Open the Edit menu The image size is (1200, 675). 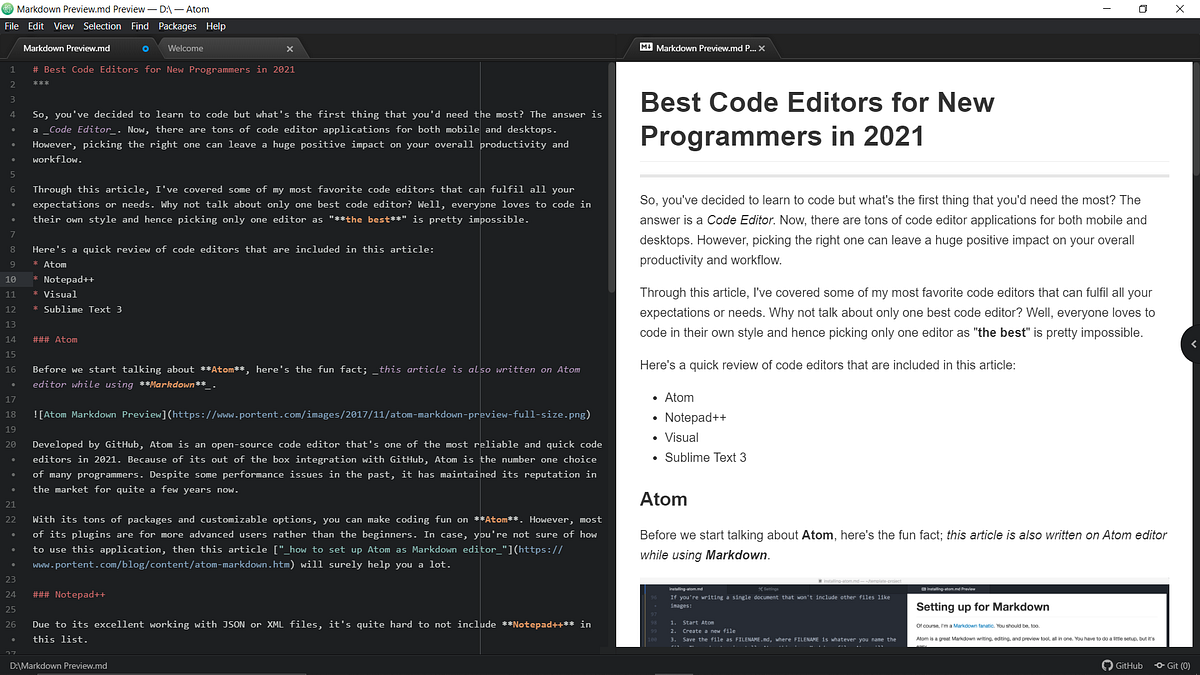point(36,26)
